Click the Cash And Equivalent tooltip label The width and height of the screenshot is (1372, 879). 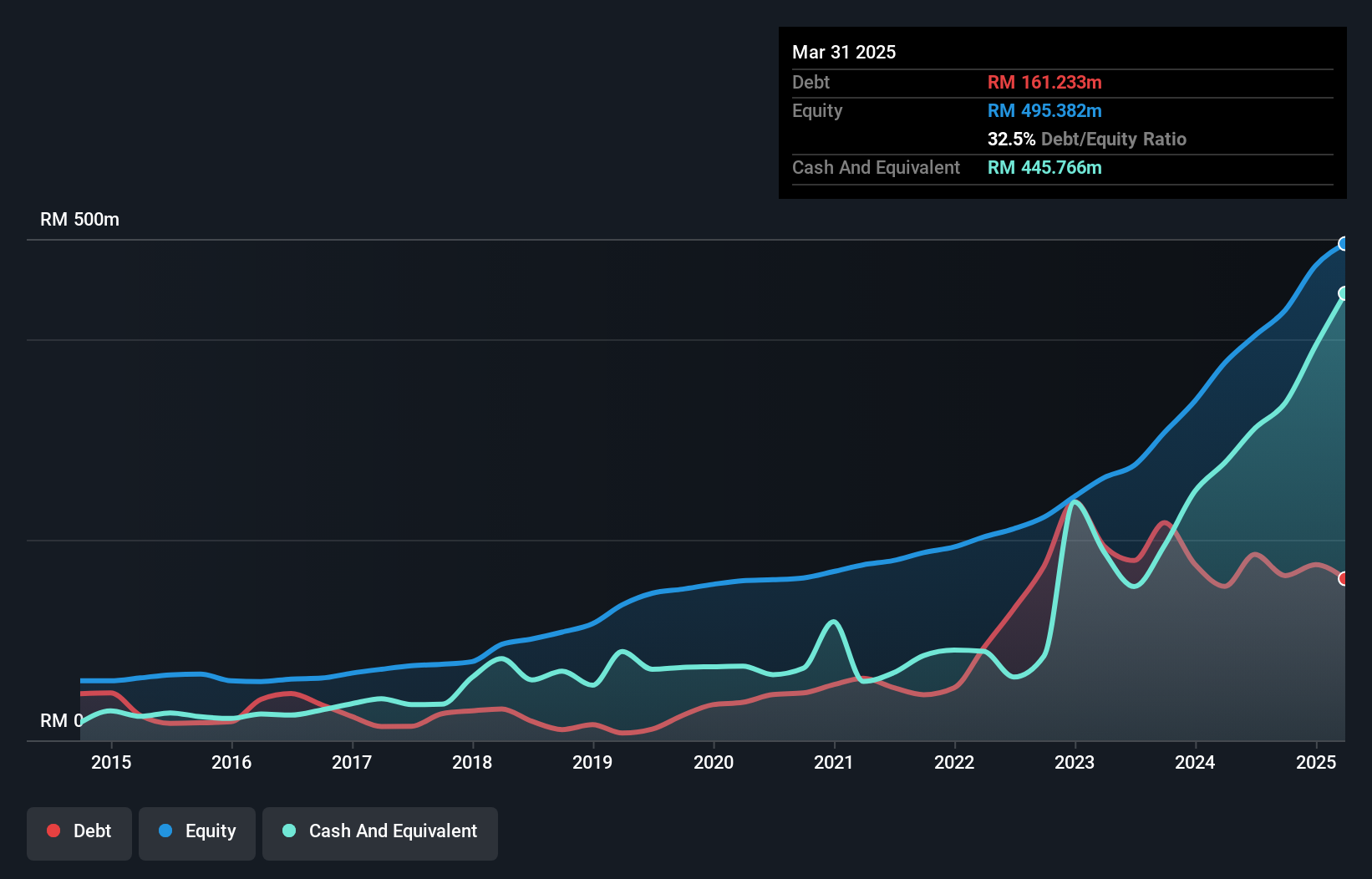click(x=876, y=168)
